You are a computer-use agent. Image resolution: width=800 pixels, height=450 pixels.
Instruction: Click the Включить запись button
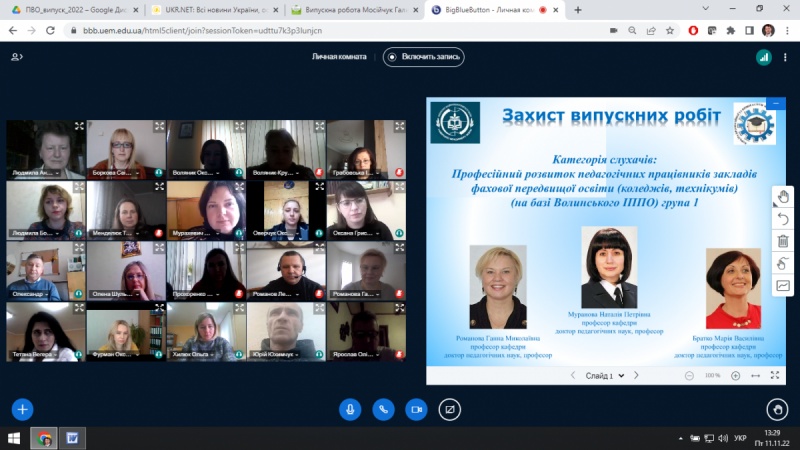tap(423, 57)
